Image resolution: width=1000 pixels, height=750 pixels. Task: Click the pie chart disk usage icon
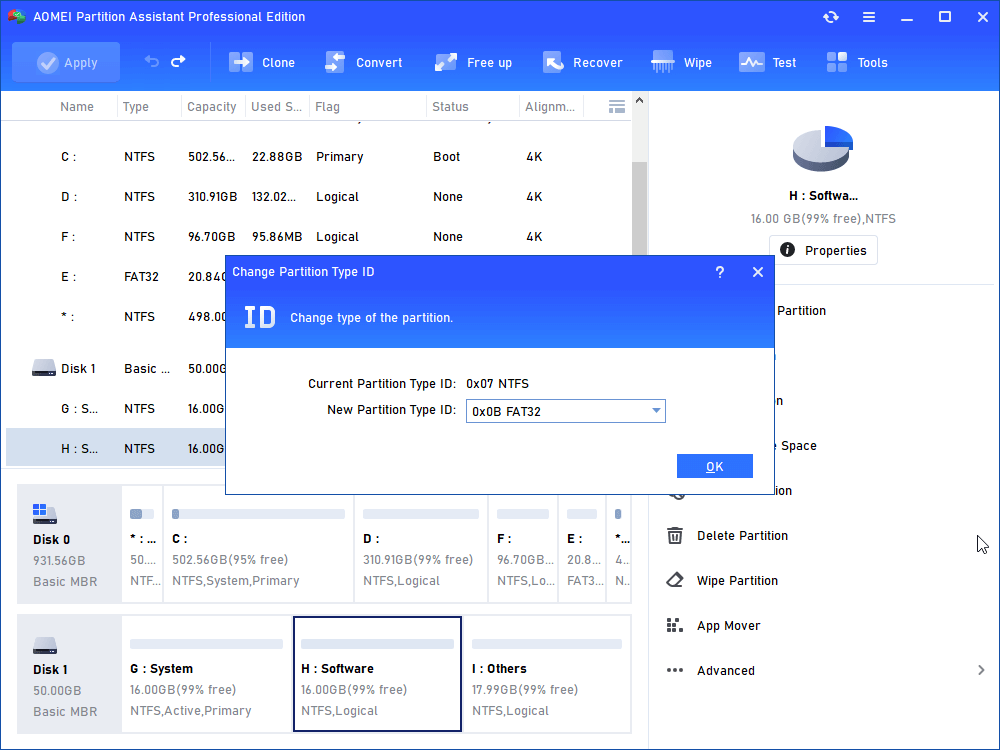pos(823,149)
